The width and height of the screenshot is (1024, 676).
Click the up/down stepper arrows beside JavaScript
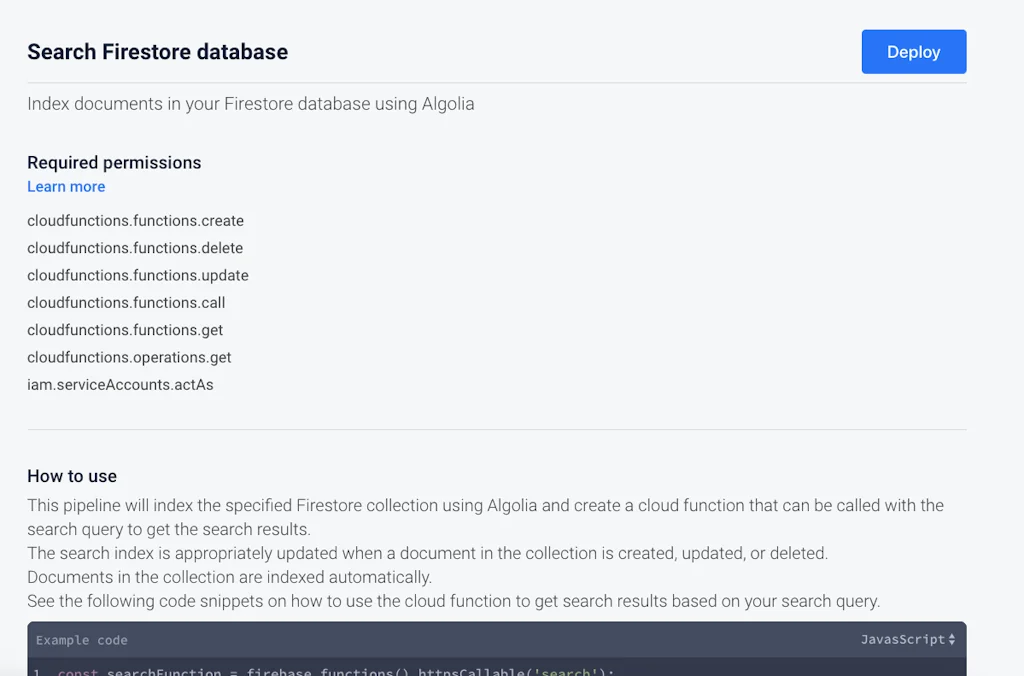pos(951,639)
